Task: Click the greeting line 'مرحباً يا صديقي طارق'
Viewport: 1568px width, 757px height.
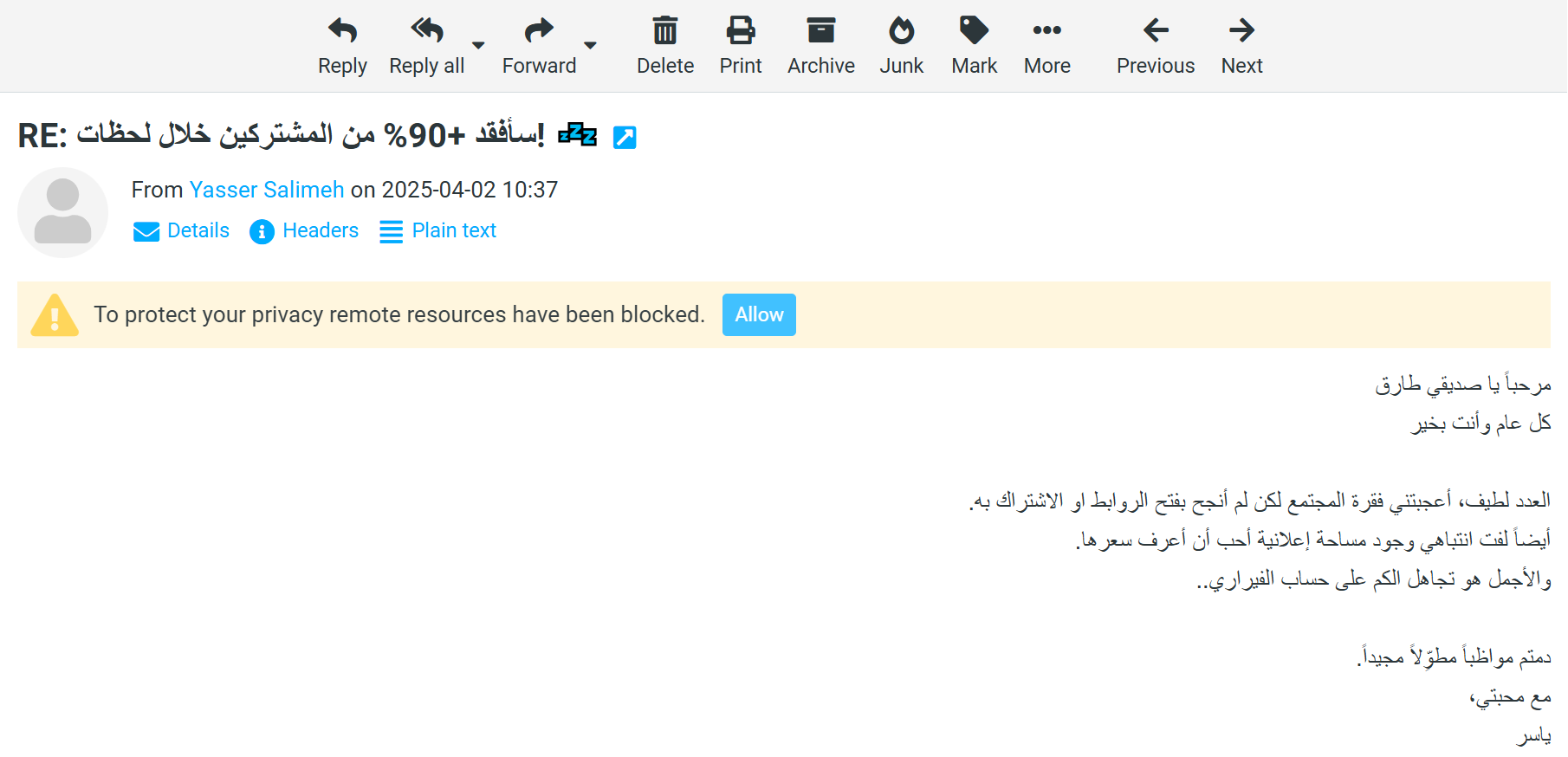Action: pos(1463,384)
